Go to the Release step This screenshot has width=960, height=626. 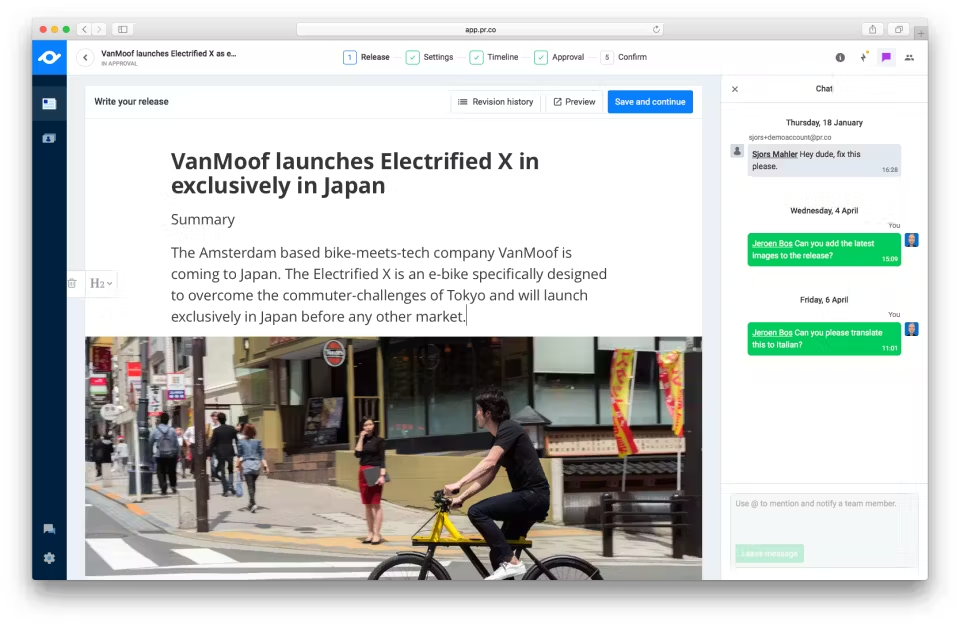366,58
